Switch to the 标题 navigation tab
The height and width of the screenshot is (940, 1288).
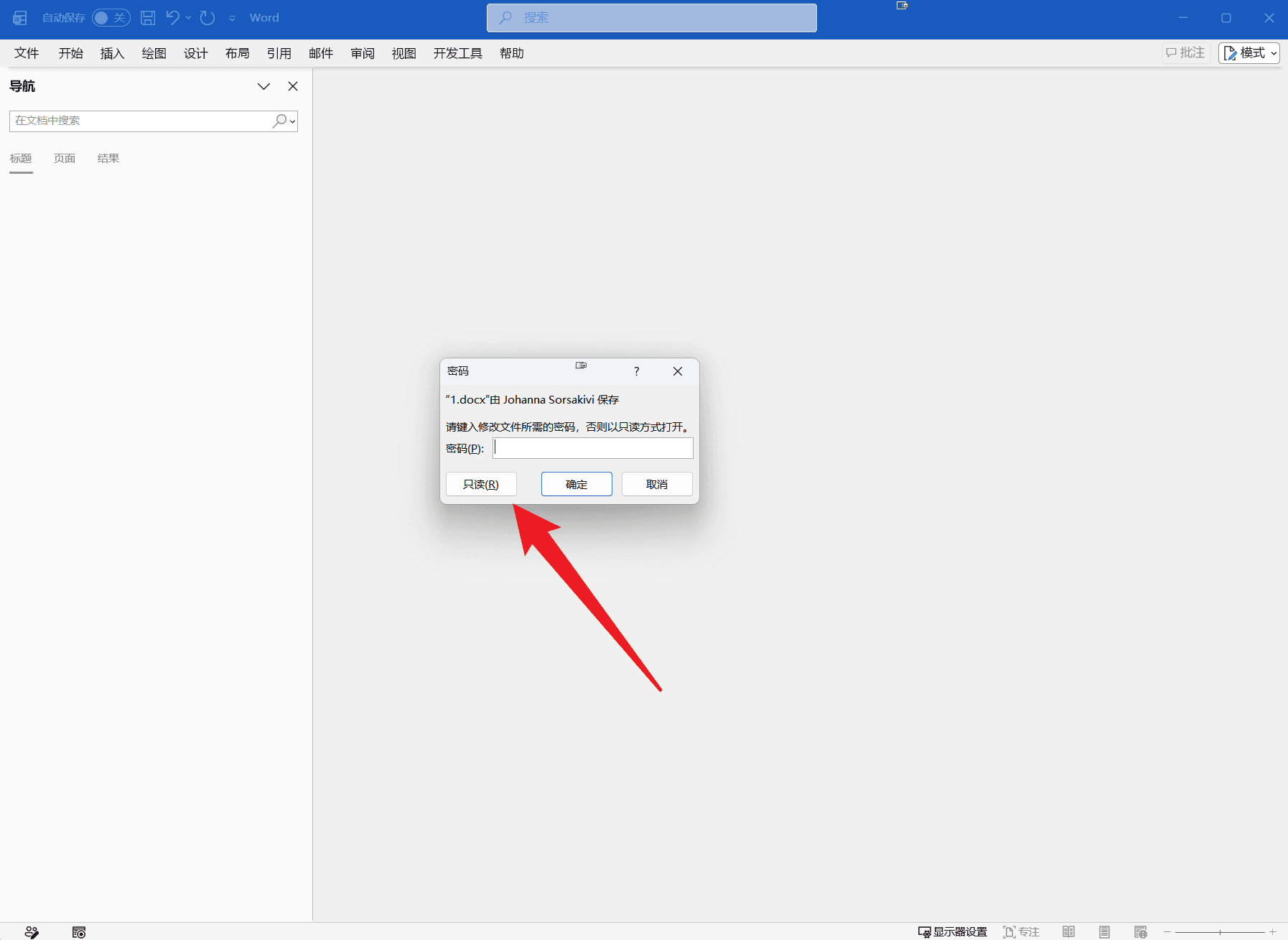21,159
